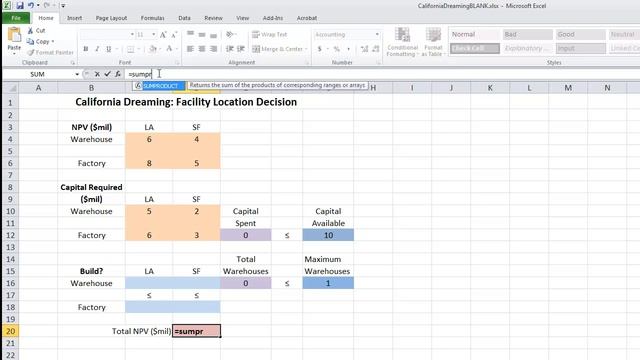Open Customize Quick Access Toolbar dropdown
This screenshot has width=640, height=360.
click(63, 6)
